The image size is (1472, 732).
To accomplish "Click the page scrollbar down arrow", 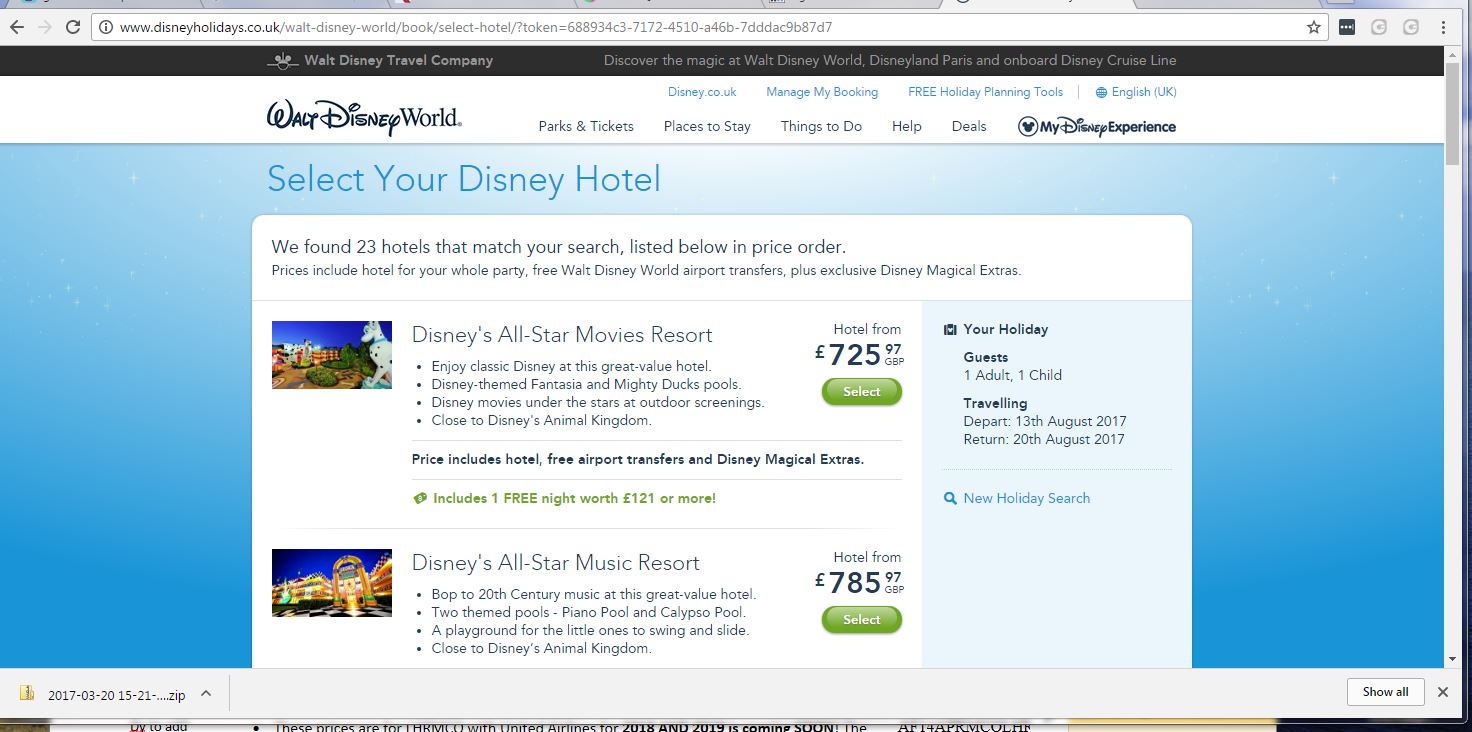I will point(1454,659).
